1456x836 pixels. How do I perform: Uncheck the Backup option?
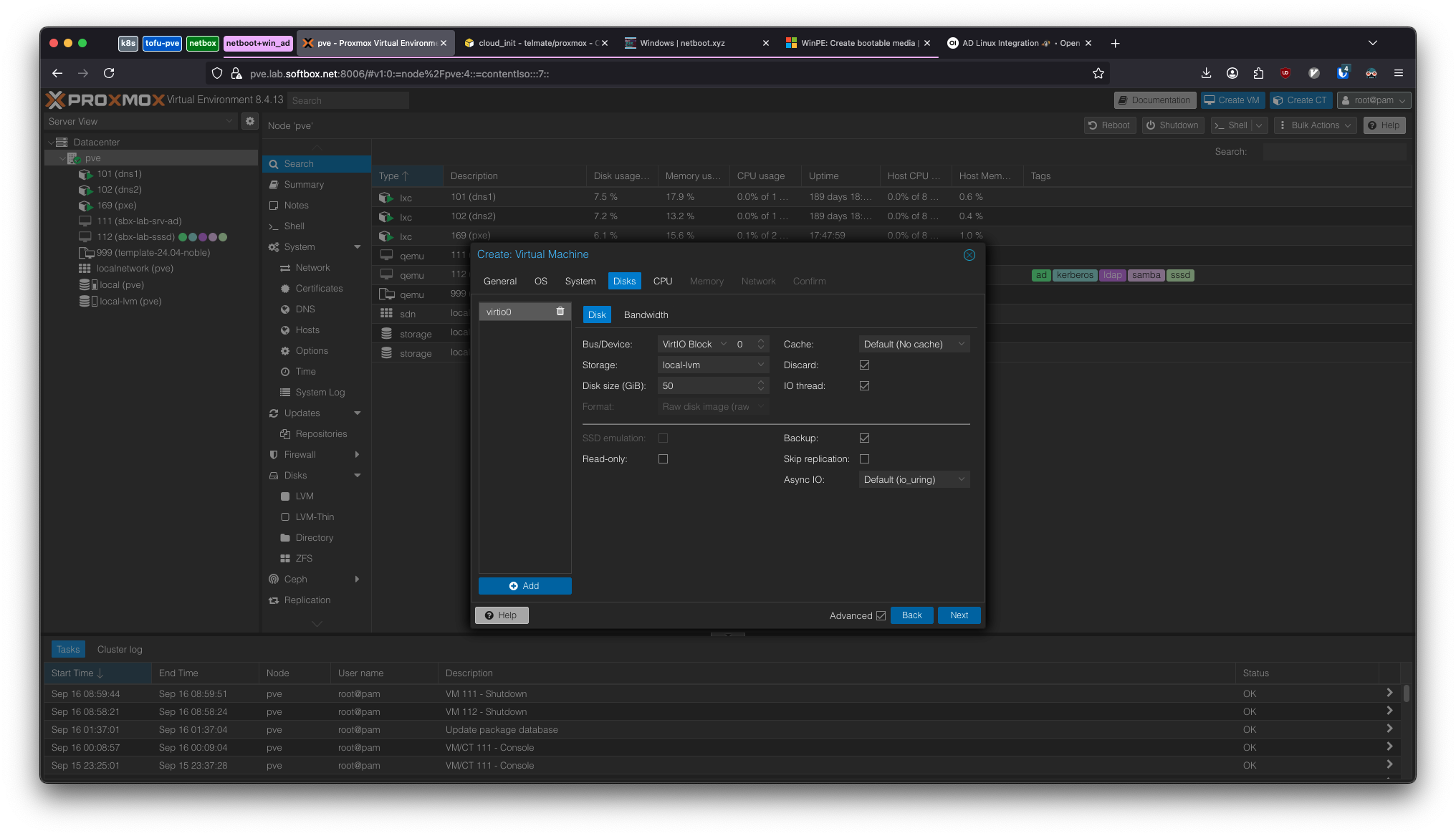pos(864,438)
